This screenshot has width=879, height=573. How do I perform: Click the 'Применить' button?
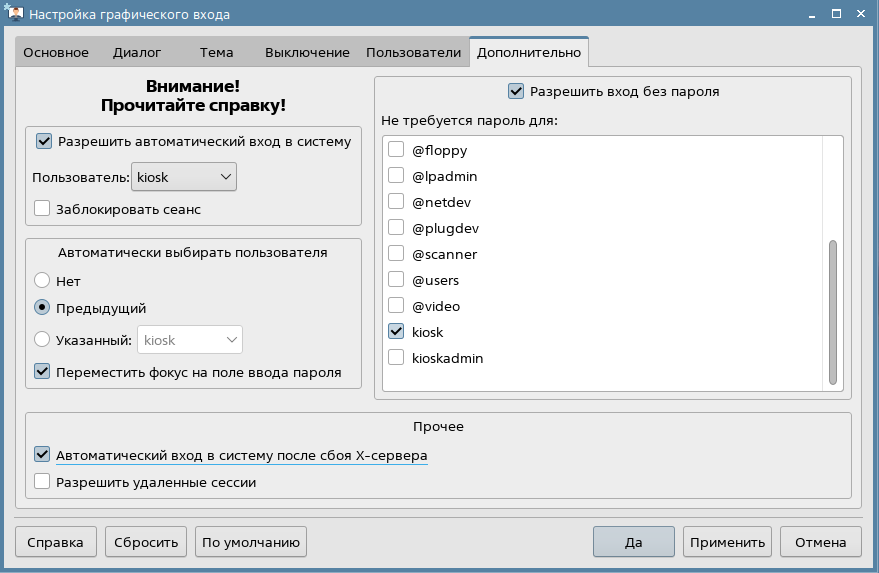pyautogui.click(x=727, y=542)
